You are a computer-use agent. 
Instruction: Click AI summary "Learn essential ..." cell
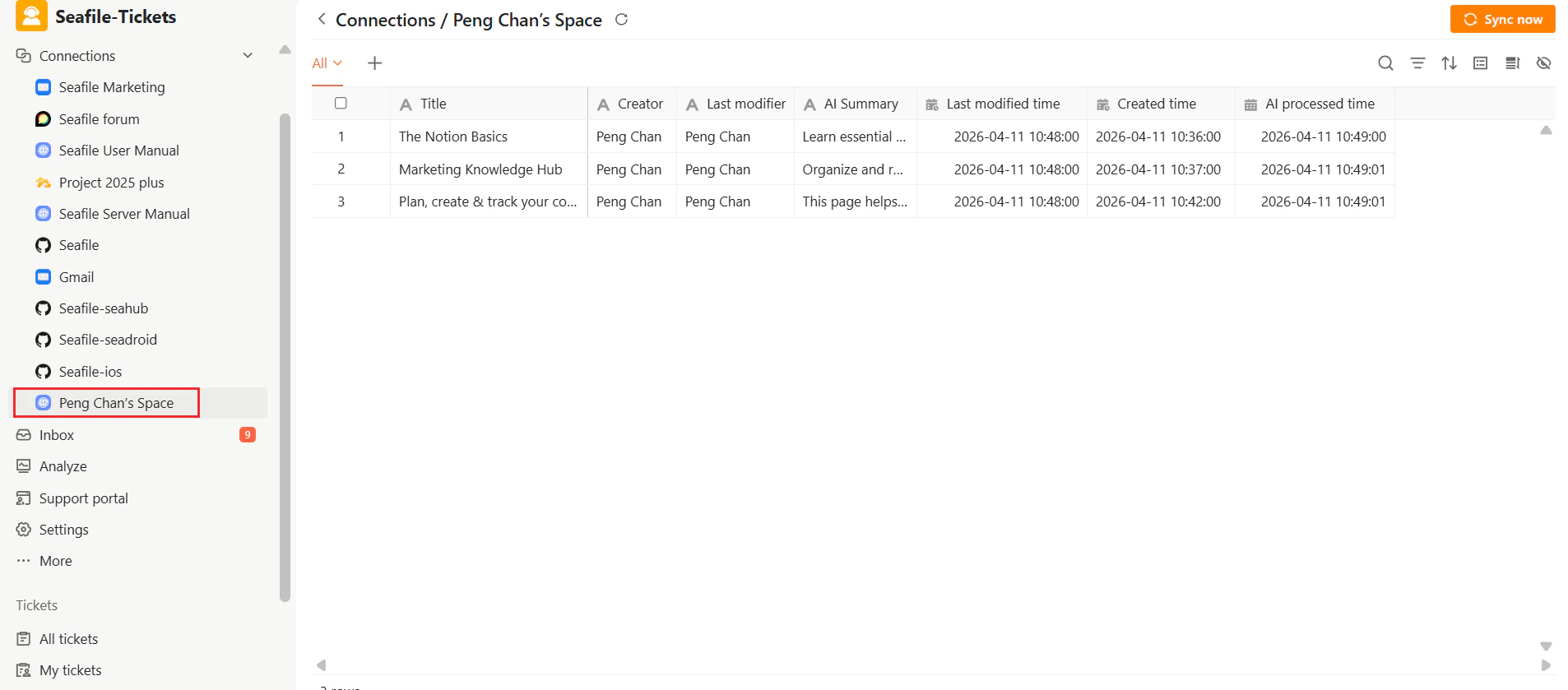[856, 137]
